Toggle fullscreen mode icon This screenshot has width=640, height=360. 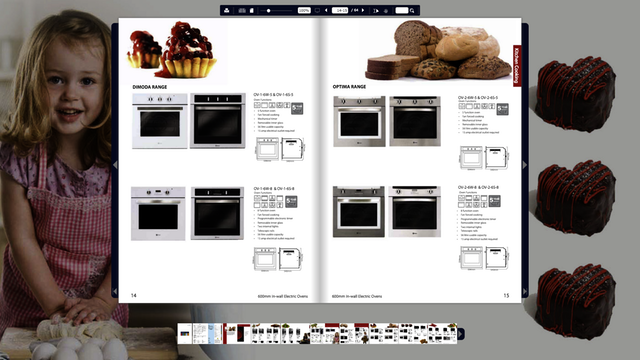pos(317,10)
